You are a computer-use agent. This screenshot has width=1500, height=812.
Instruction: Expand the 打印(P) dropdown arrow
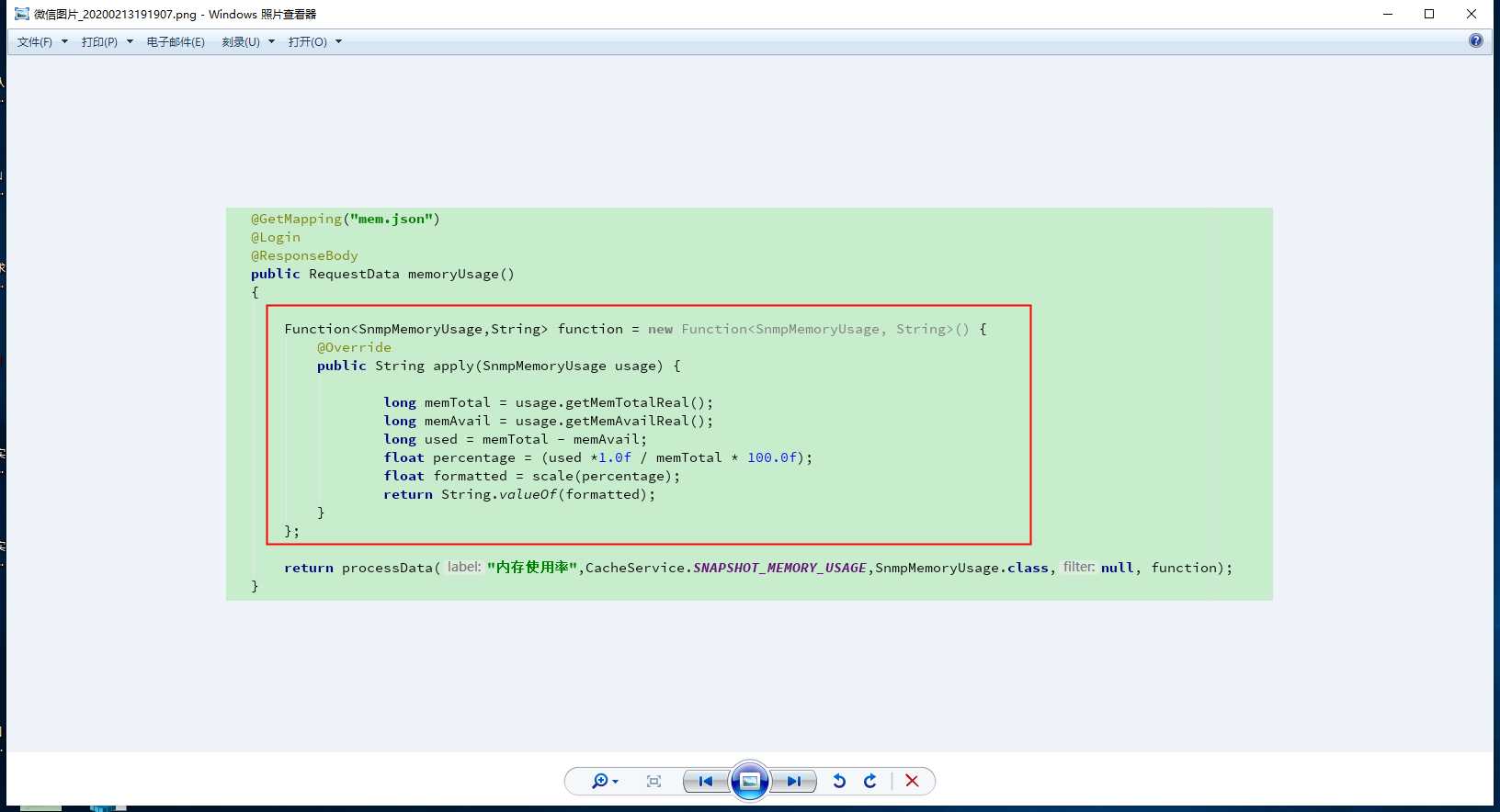[x=130, y=42]
